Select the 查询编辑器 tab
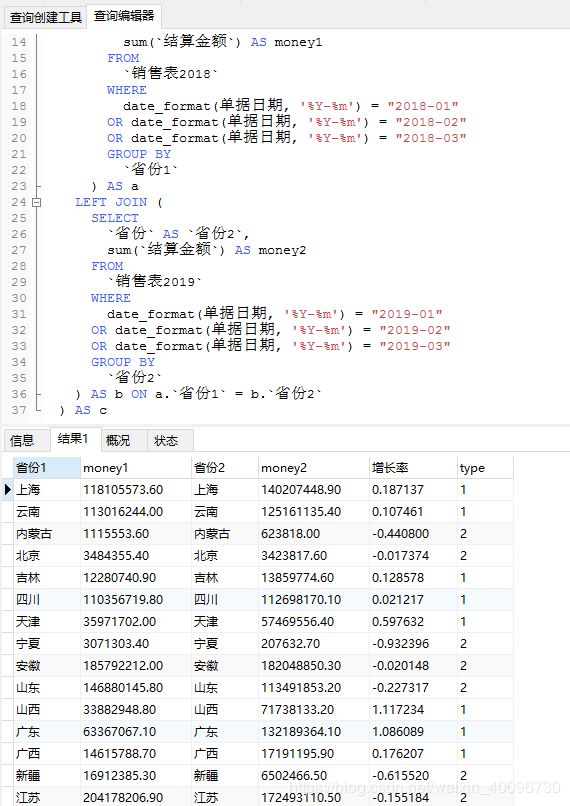 (124, 16)
